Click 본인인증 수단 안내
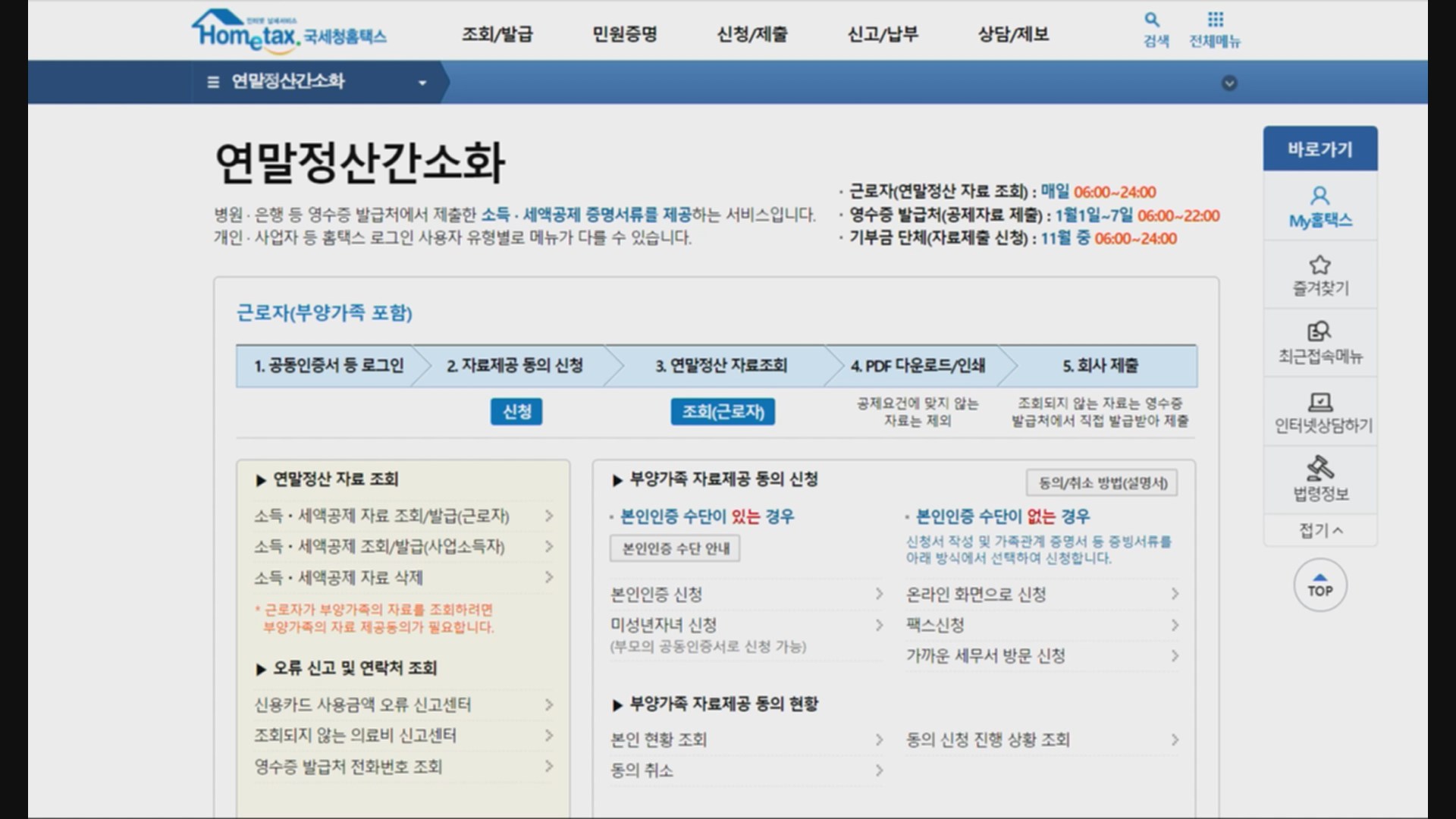This screenshot has width=1456, height=819. (674, 548)
